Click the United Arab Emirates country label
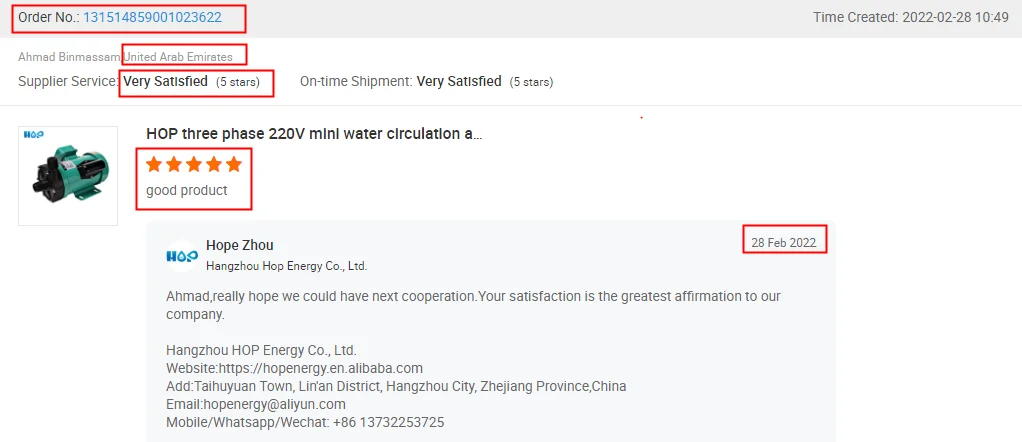This screenshot has height=442, width=1022. pos(178,57)
